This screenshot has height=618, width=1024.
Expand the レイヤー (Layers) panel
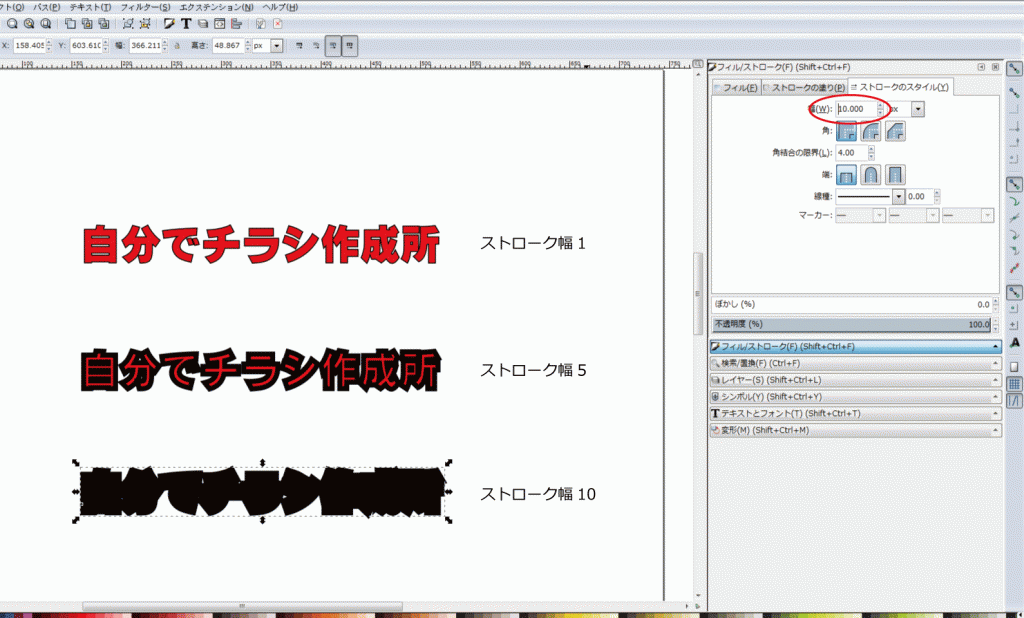point(854,380)
